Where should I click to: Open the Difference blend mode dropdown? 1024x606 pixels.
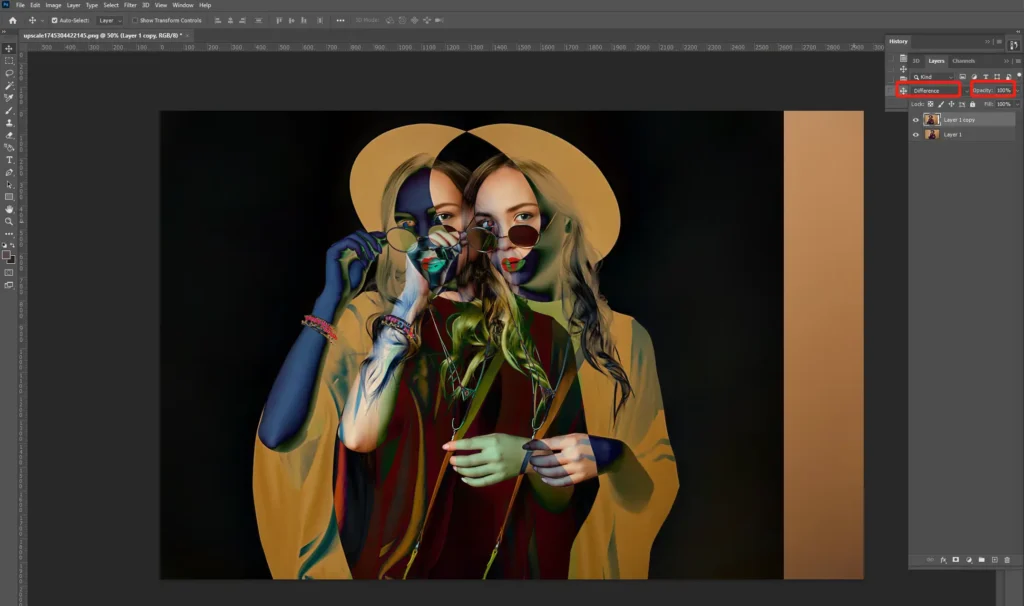coord(939,91)
